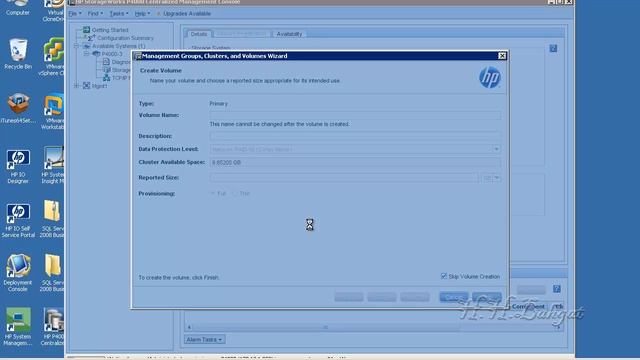Click the Reported Size input field

[x=344, y=178]
